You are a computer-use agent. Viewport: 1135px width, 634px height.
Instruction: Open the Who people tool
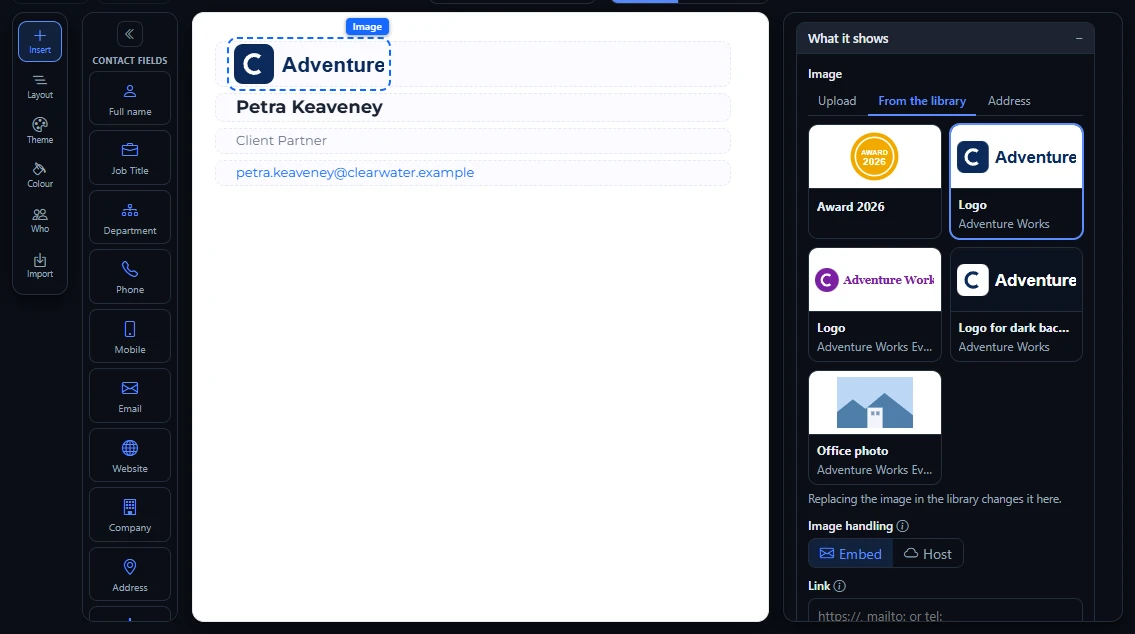tap(40, 221)
